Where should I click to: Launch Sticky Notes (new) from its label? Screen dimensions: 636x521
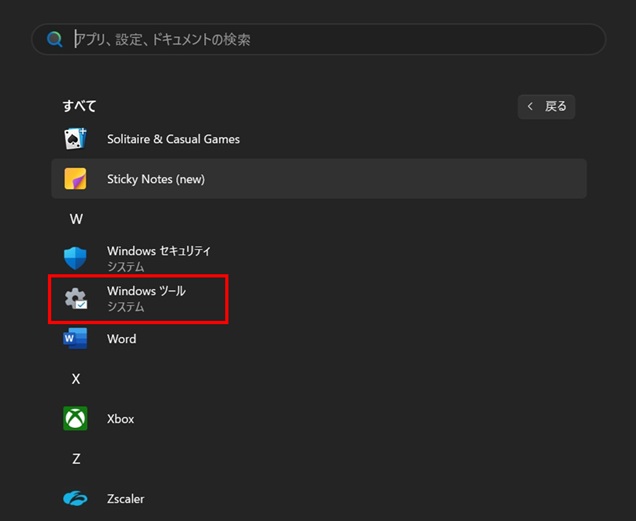pos(155,179)
